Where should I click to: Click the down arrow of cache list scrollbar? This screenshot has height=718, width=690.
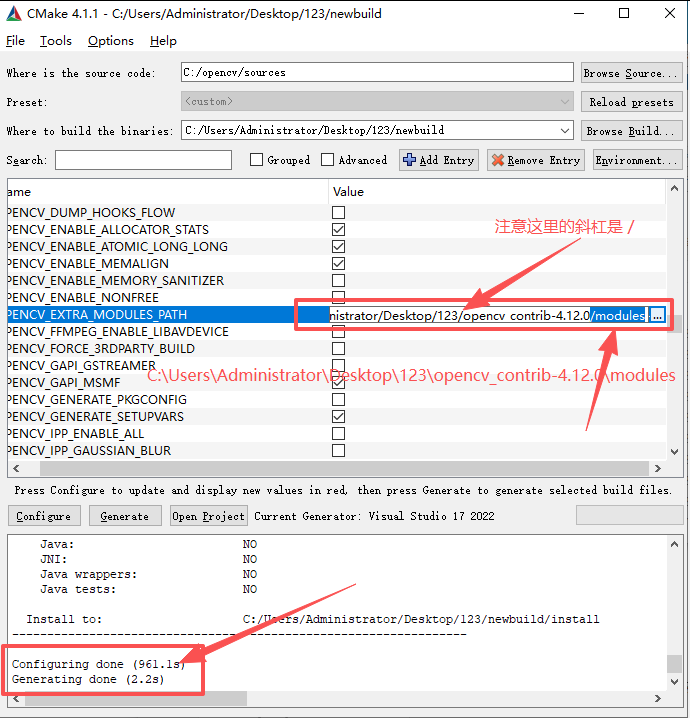point(674,451)
